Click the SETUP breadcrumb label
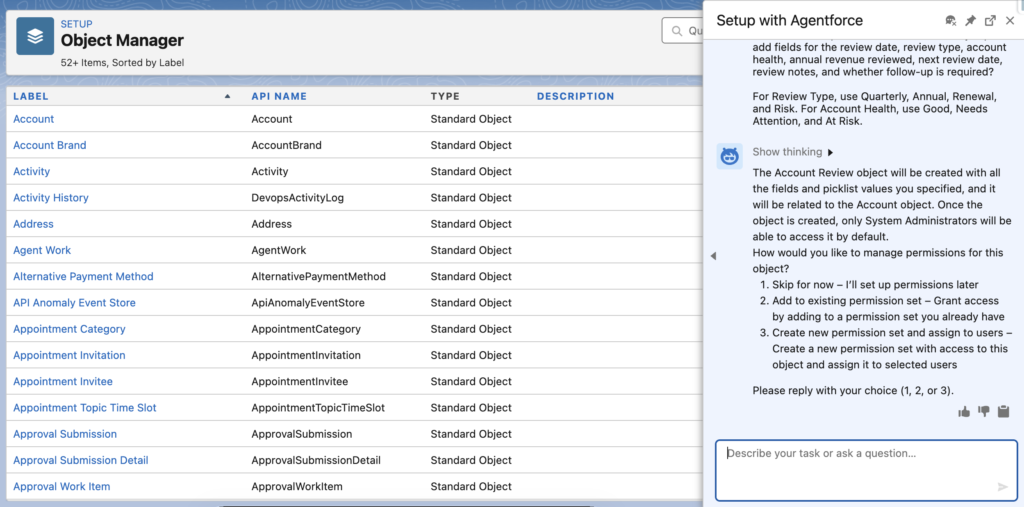 76,24
